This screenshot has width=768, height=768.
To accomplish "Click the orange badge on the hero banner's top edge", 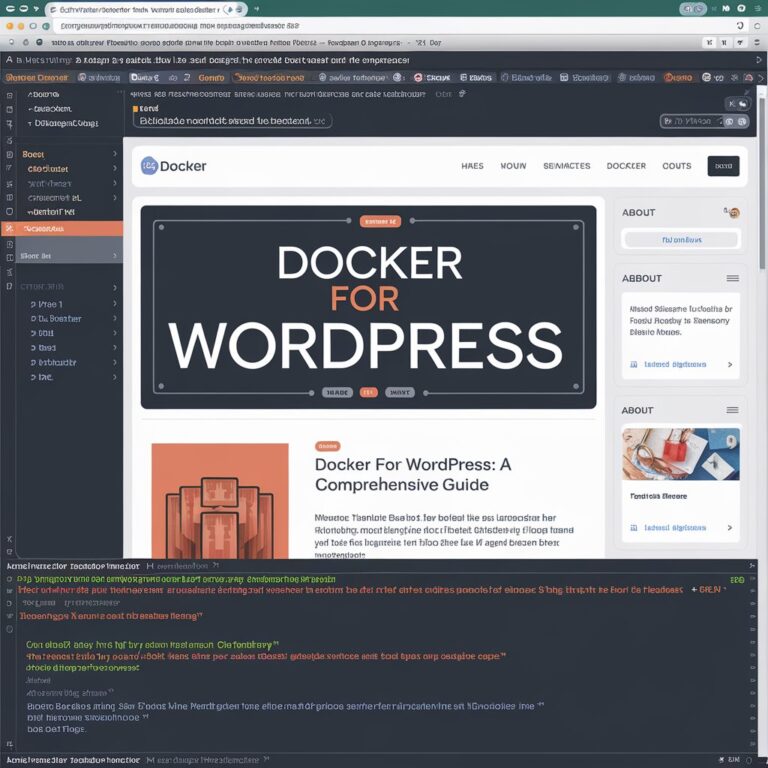I will 380,221.
